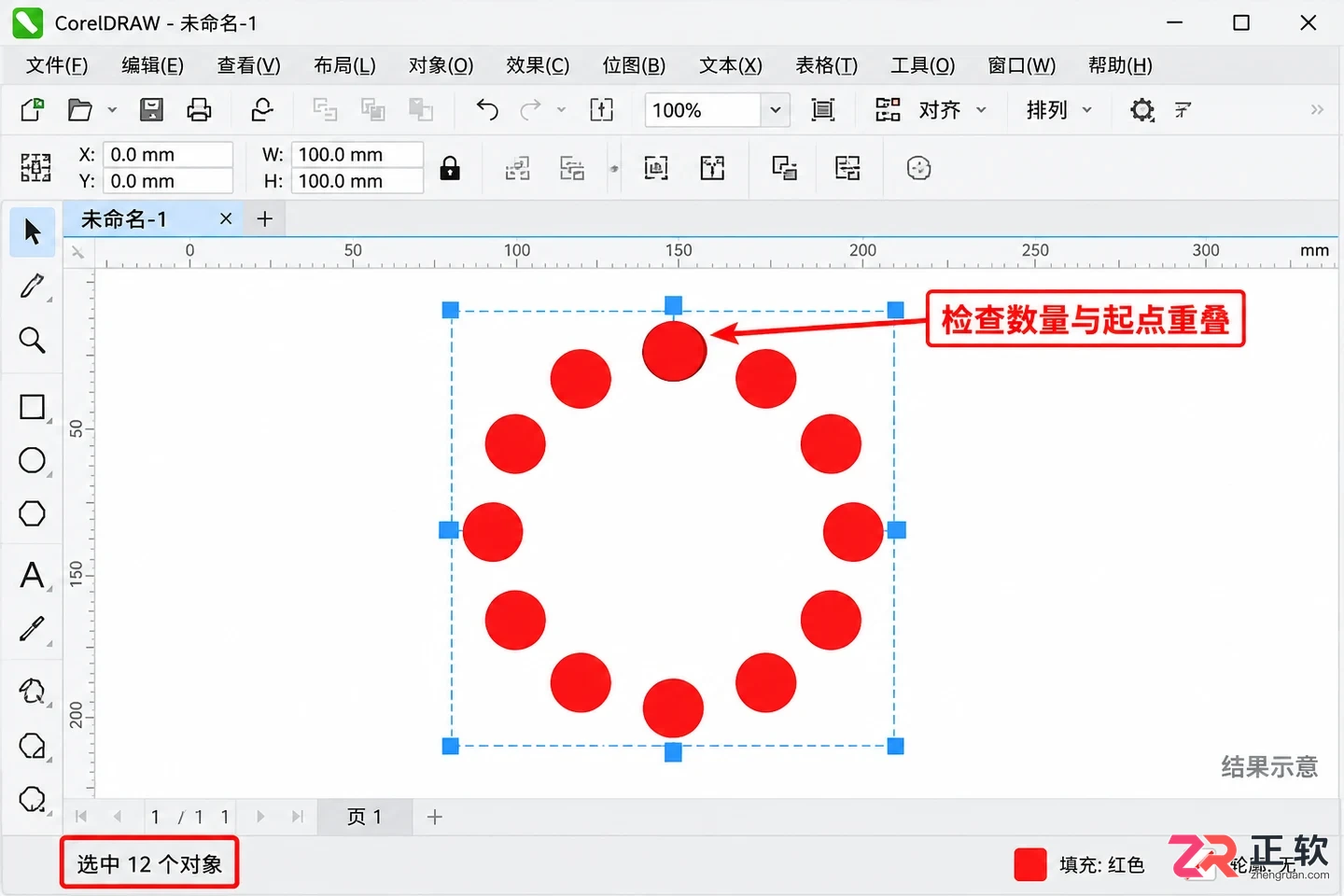Close the 未命名-1 document tab
Viewport: 1344px width, 896px height.
click(226, 218)
